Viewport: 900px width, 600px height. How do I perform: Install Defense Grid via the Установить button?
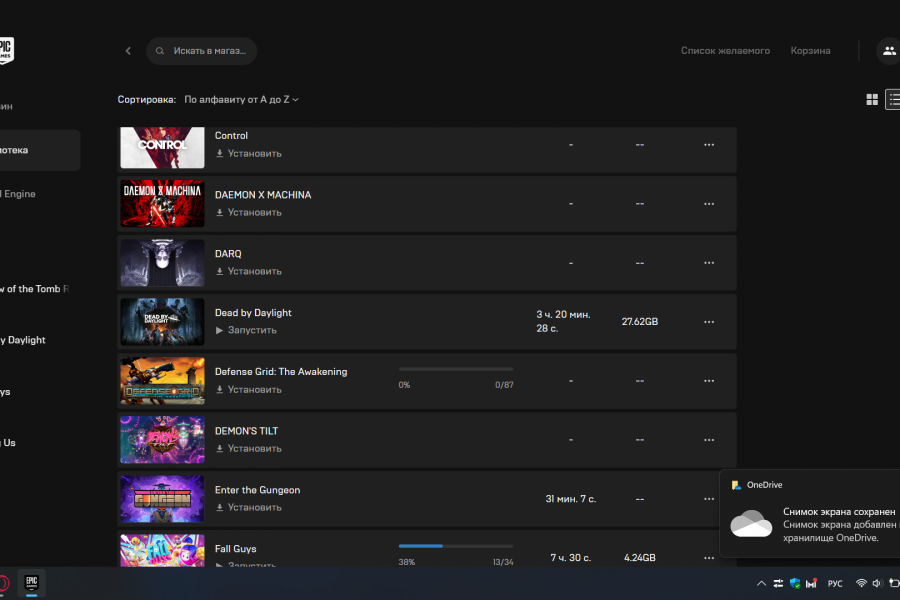(249, 389)
